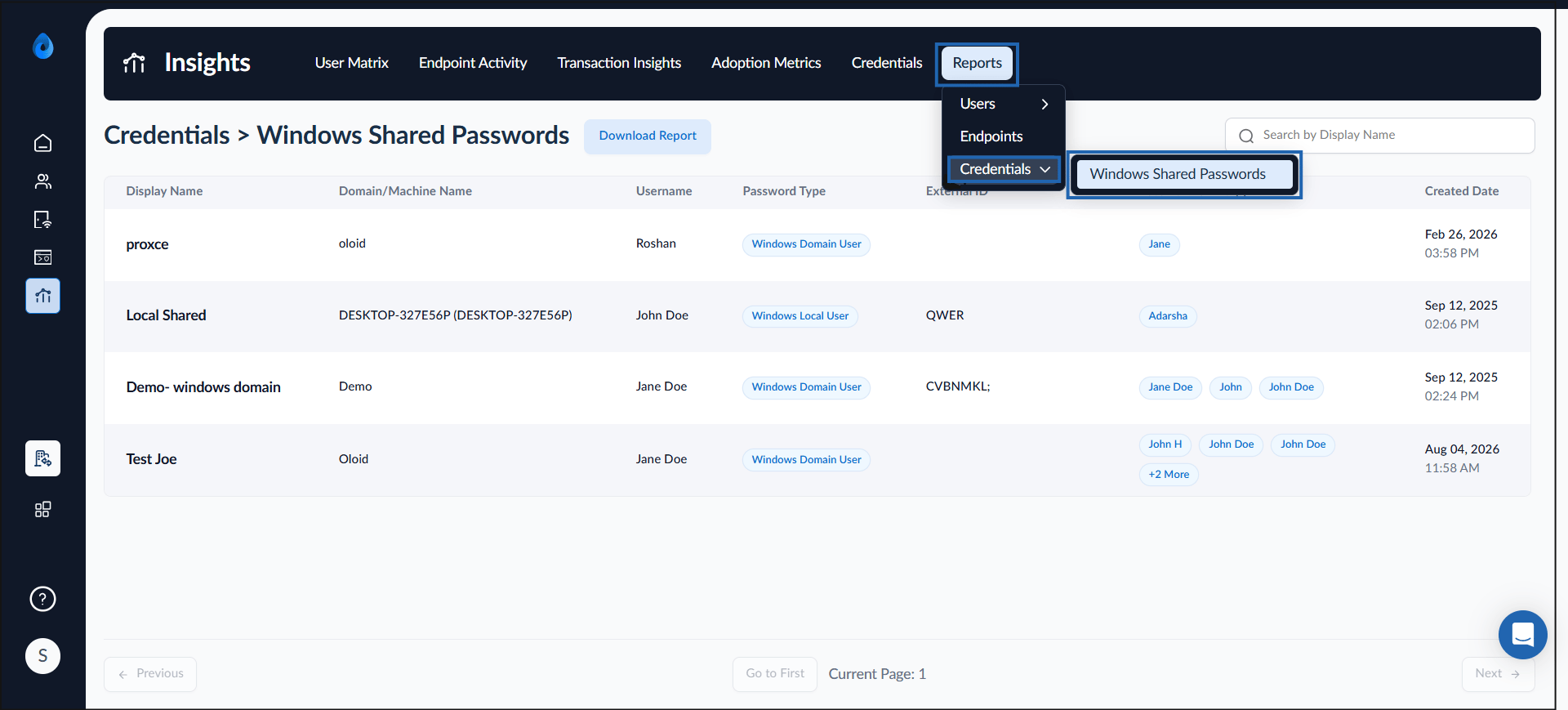Open the Home sidebar icon

tap(43, 143)
